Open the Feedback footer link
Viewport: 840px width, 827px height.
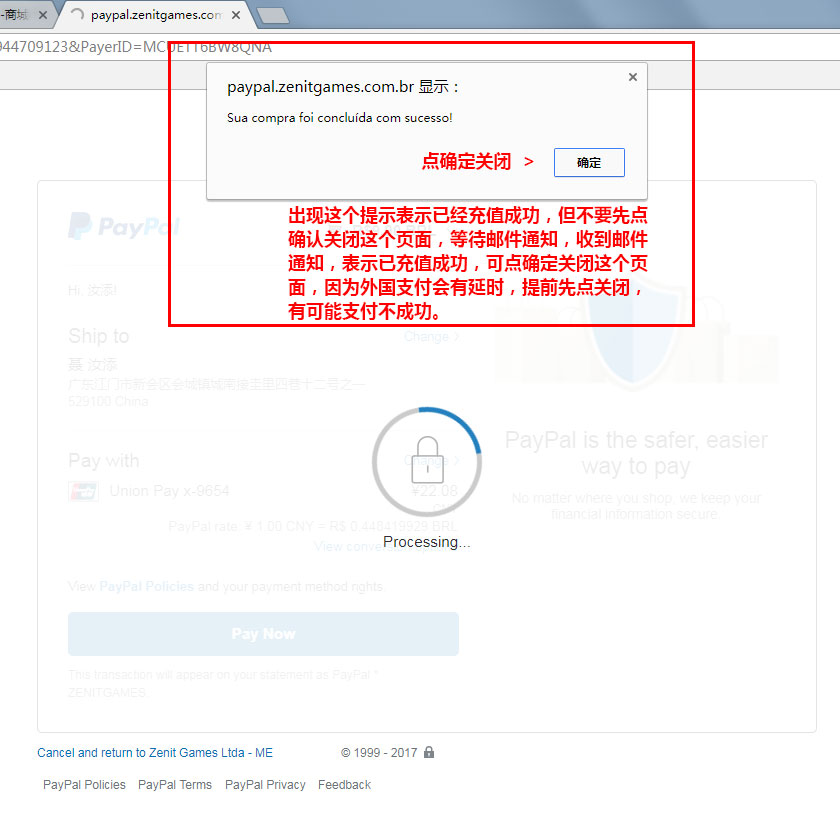coord(344,785)
